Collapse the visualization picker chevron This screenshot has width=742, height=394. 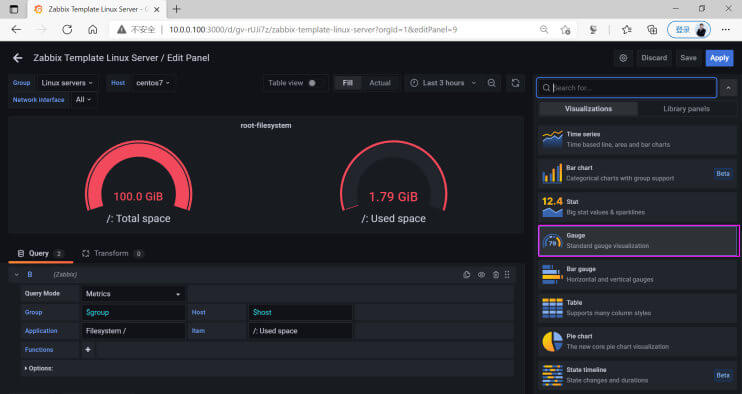point(728,88)
